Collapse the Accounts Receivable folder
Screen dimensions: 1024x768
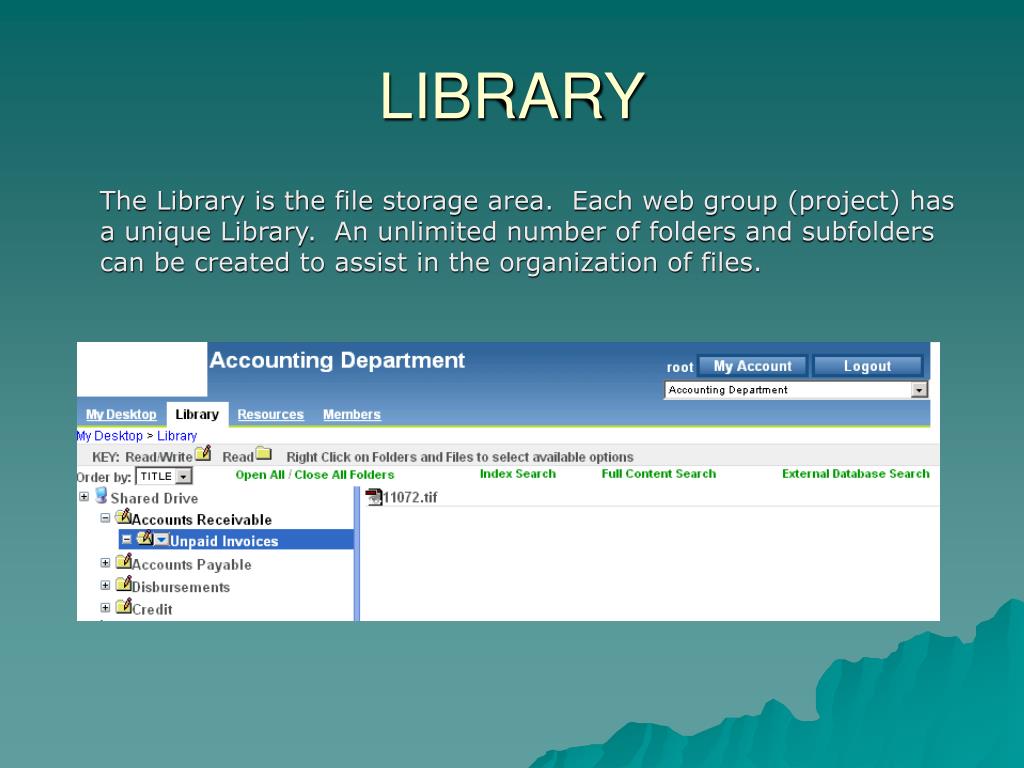click(105, 519)
